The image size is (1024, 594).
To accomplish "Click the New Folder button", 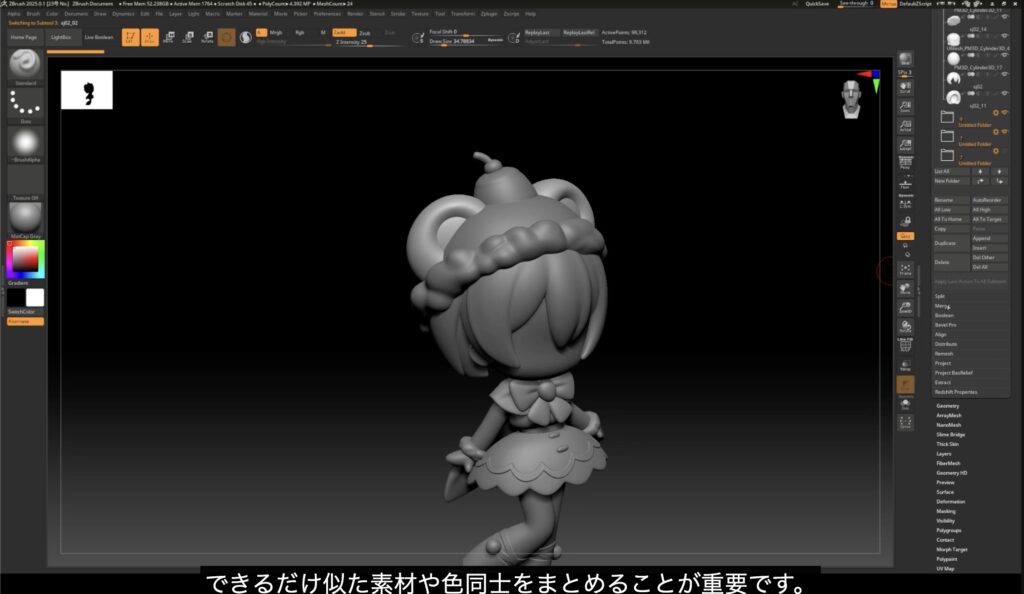I will click(x=952, y=181).
